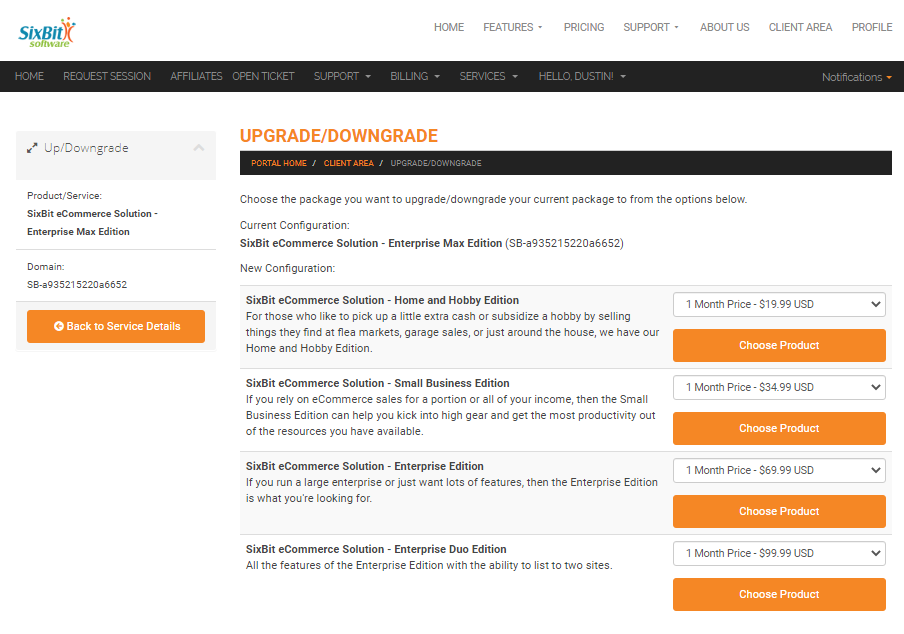Open Home and Hobby Edition price dropdown

(x=779, y=304)
